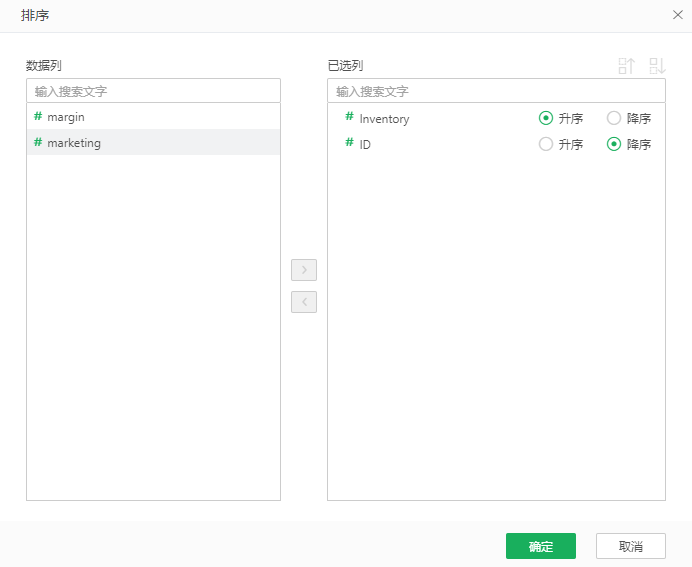The width and height of the screenshot is (692, 567).
Task: Click the numeric type icon beside marketing
Action: tap(38, 143)
